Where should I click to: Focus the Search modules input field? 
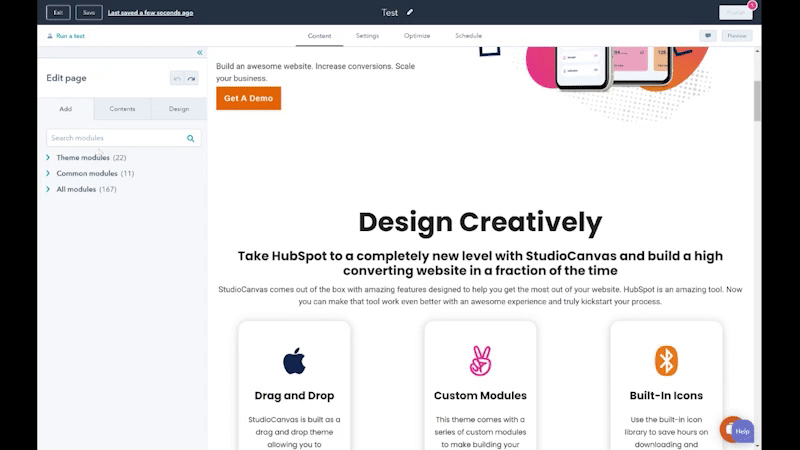click(x=123, y=138)
